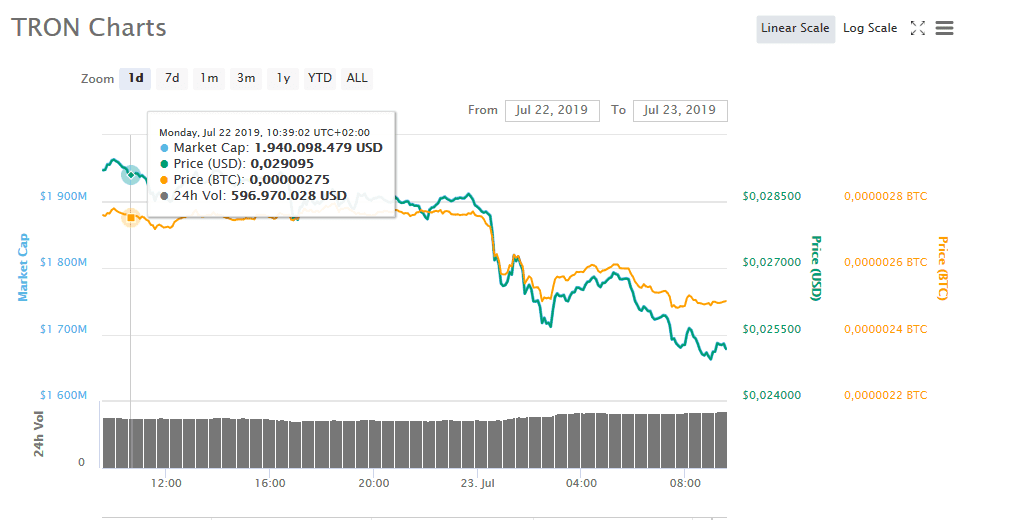This screenshot has width=1010, height=520.
Task: Click the blue Market Cap marker on chart
Action: click(x=130, y=175)
